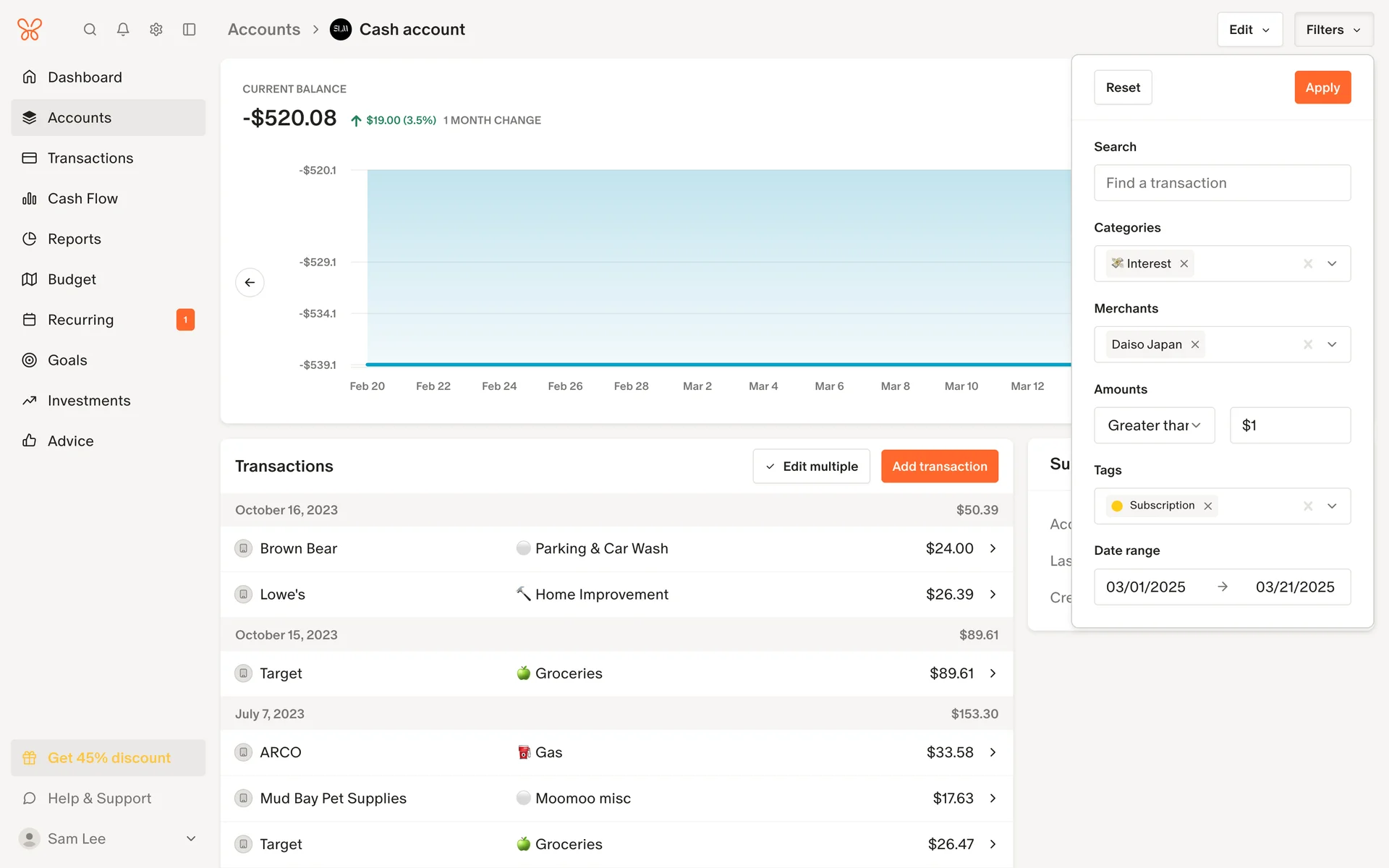Open chevron for Brown Bear transaction
Viewport: 1389px width, 868px height.
(993, 548)
